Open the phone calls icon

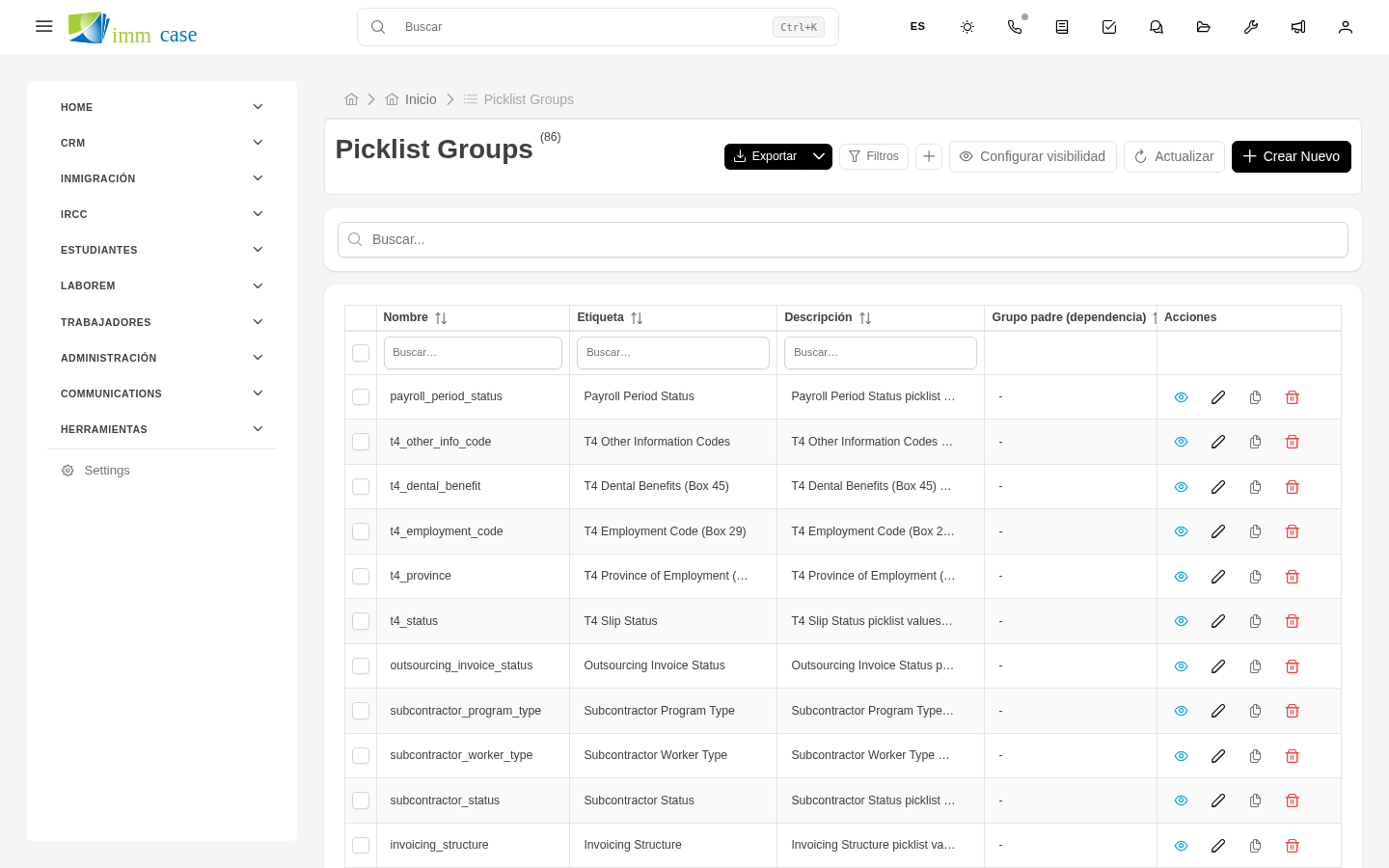tap(1015, 27)
